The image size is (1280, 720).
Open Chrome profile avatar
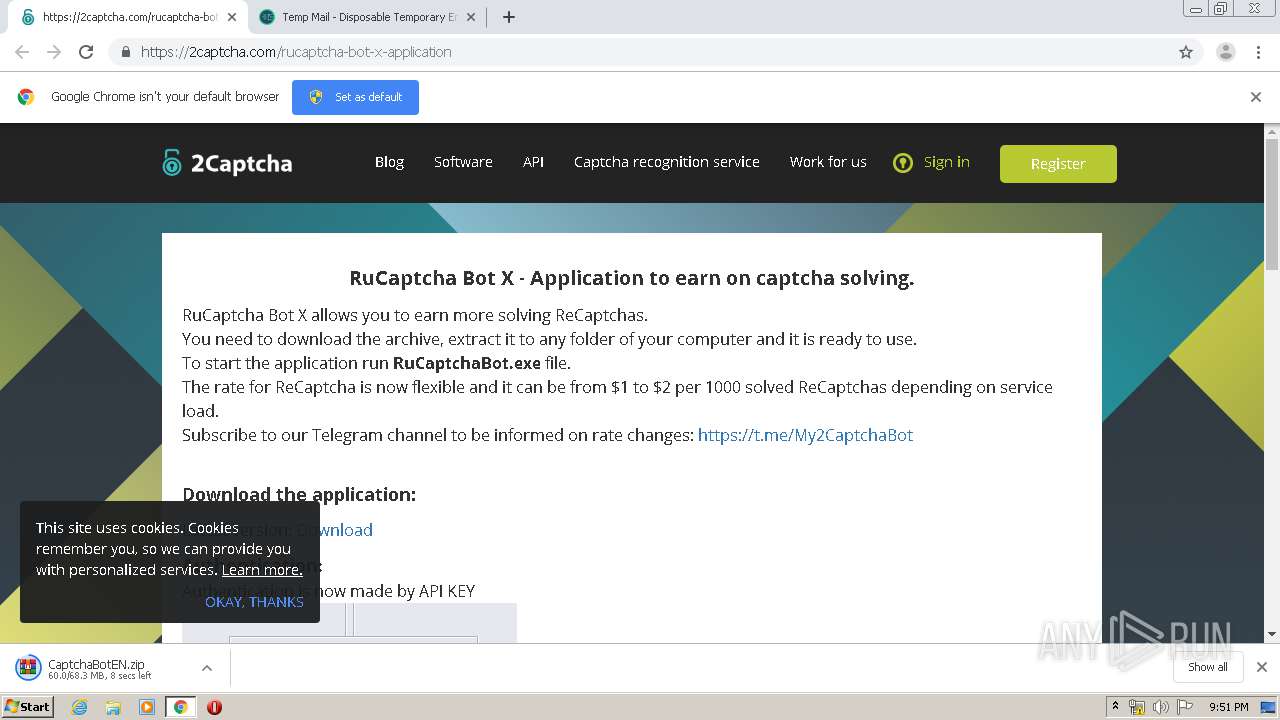pyautogui.click(x=1226, y=52)
